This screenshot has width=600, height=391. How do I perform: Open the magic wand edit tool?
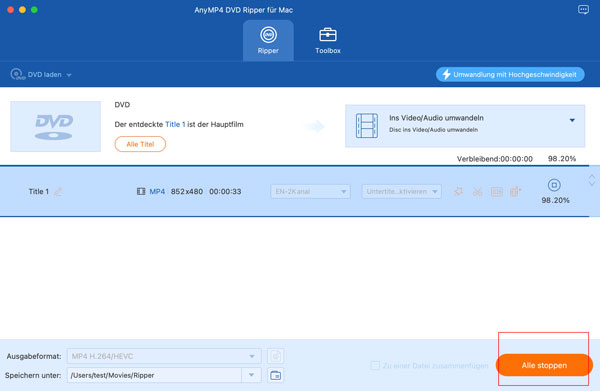point(458,191)
